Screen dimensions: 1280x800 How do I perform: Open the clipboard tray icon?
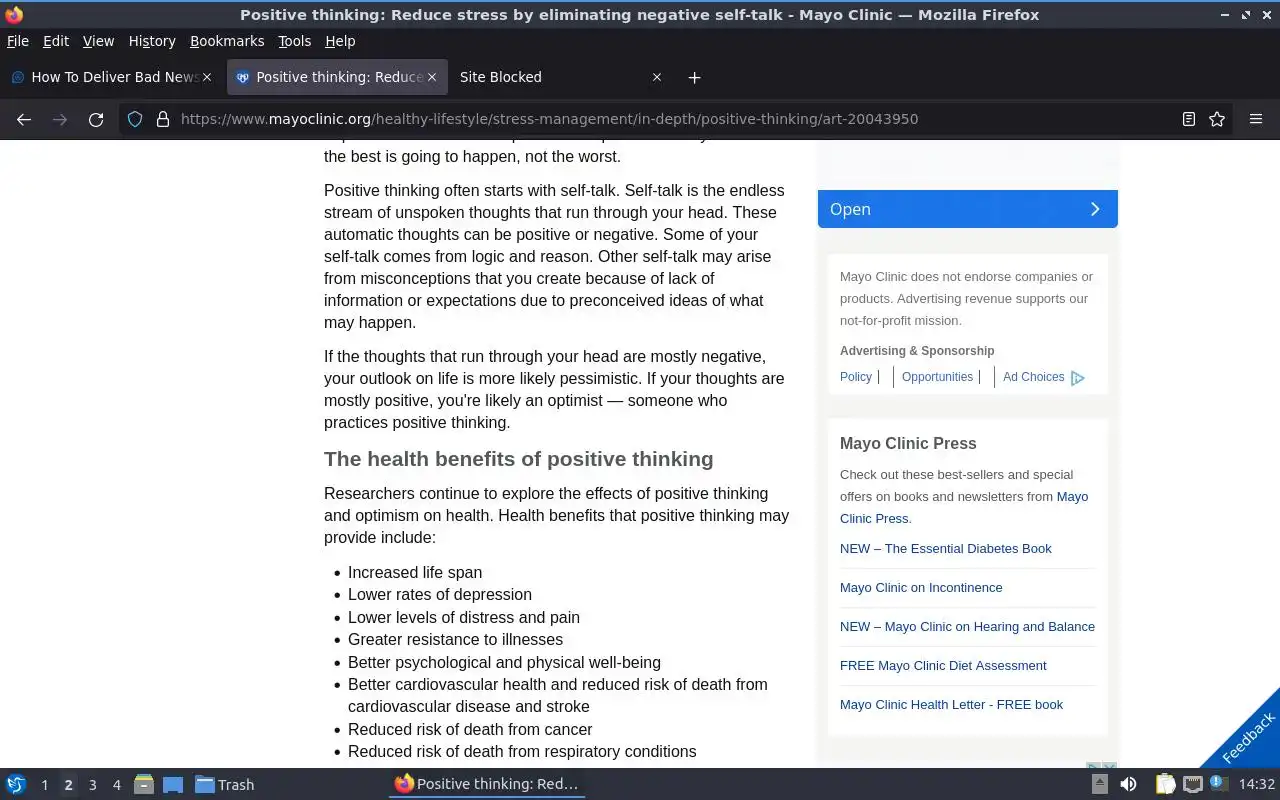(1165, 784)
